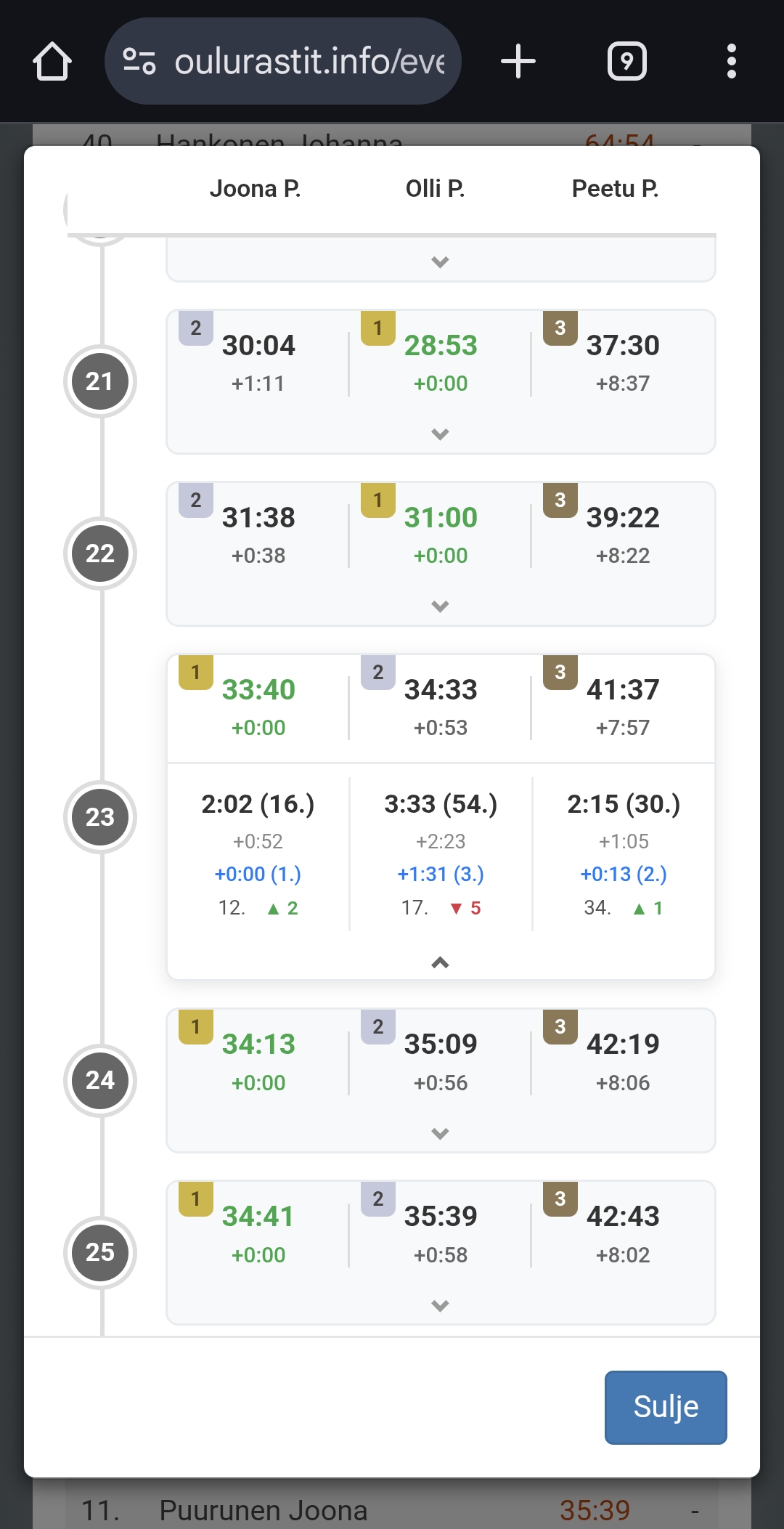Viewport: 784px width, 1529px height.
Task: Expand split details for control 24
Action: [x=440, y=1134]
